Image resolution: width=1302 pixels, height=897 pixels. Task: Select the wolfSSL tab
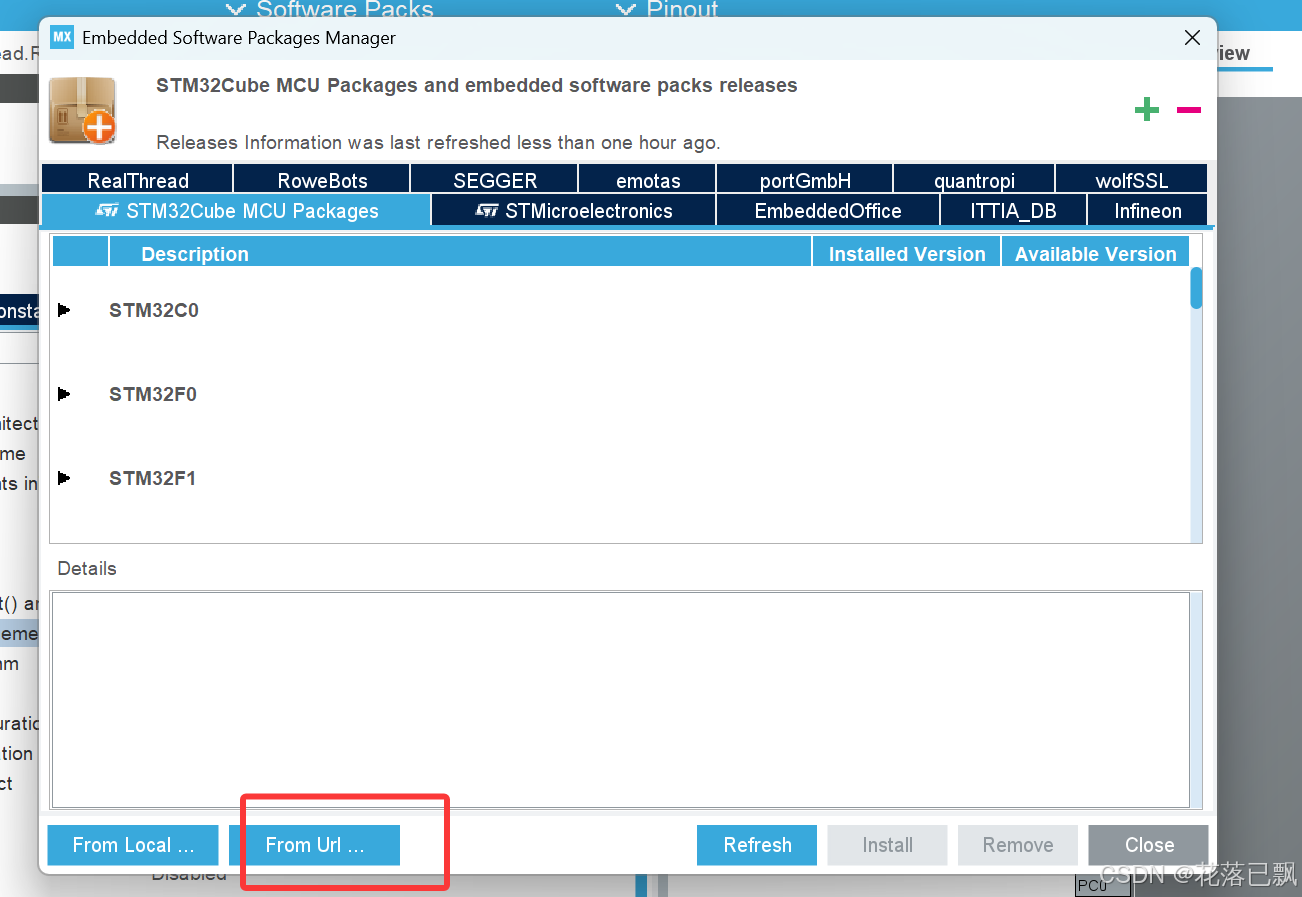click(1132, 180)
